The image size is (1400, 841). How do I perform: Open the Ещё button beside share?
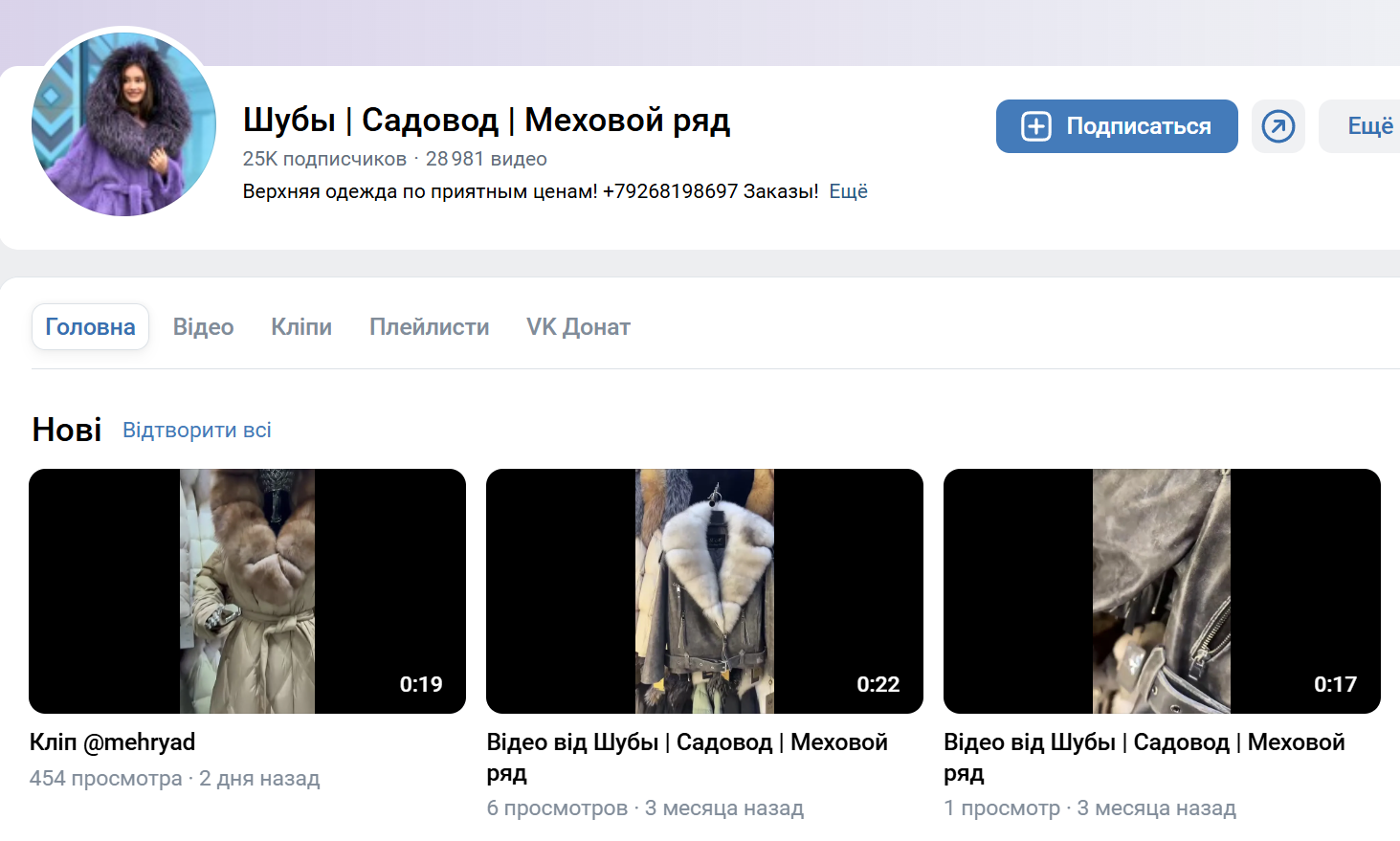[x=1363, y=126]
